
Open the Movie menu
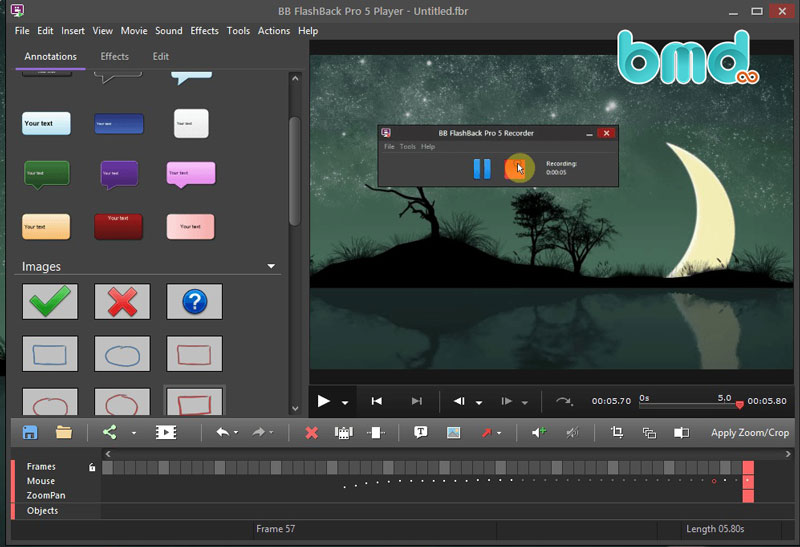(x=134, y=31)
